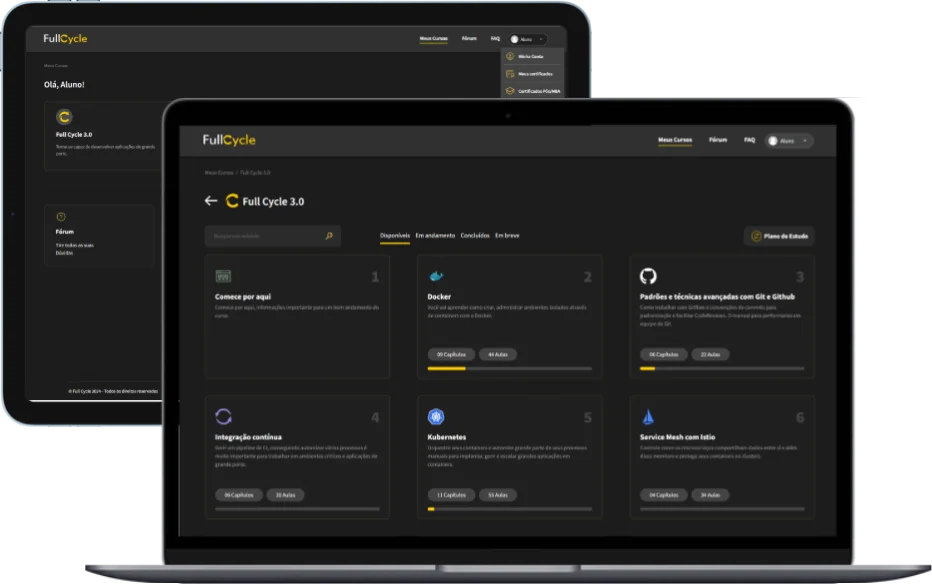The image size is (932, 584).
Task: Click the Integração contínua progress bar
Action: pos(297,509)
